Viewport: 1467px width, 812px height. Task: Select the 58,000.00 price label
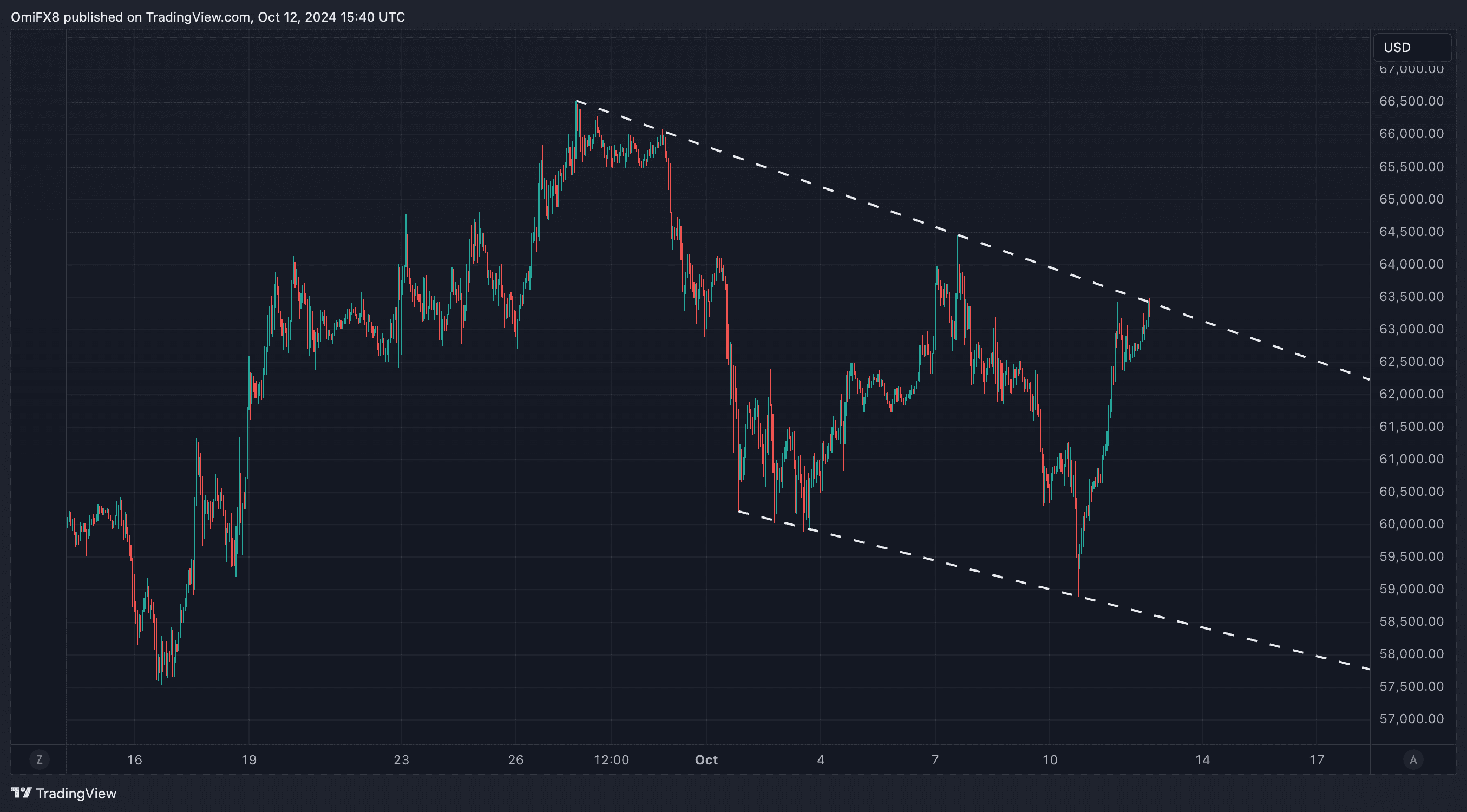point(1411,654)
